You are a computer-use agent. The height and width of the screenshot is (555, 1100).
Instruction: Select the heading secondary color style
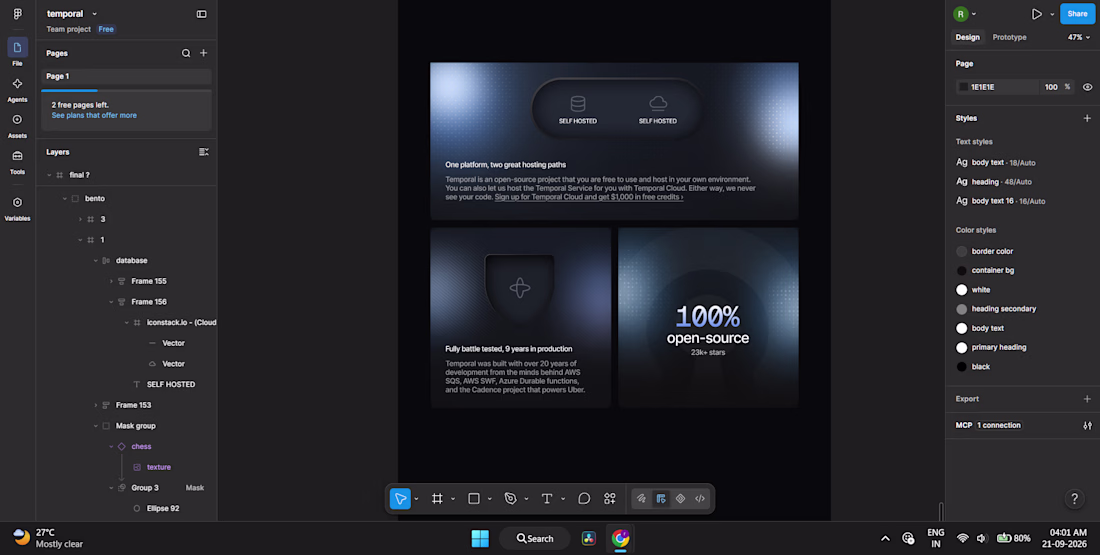pos(996,309)
